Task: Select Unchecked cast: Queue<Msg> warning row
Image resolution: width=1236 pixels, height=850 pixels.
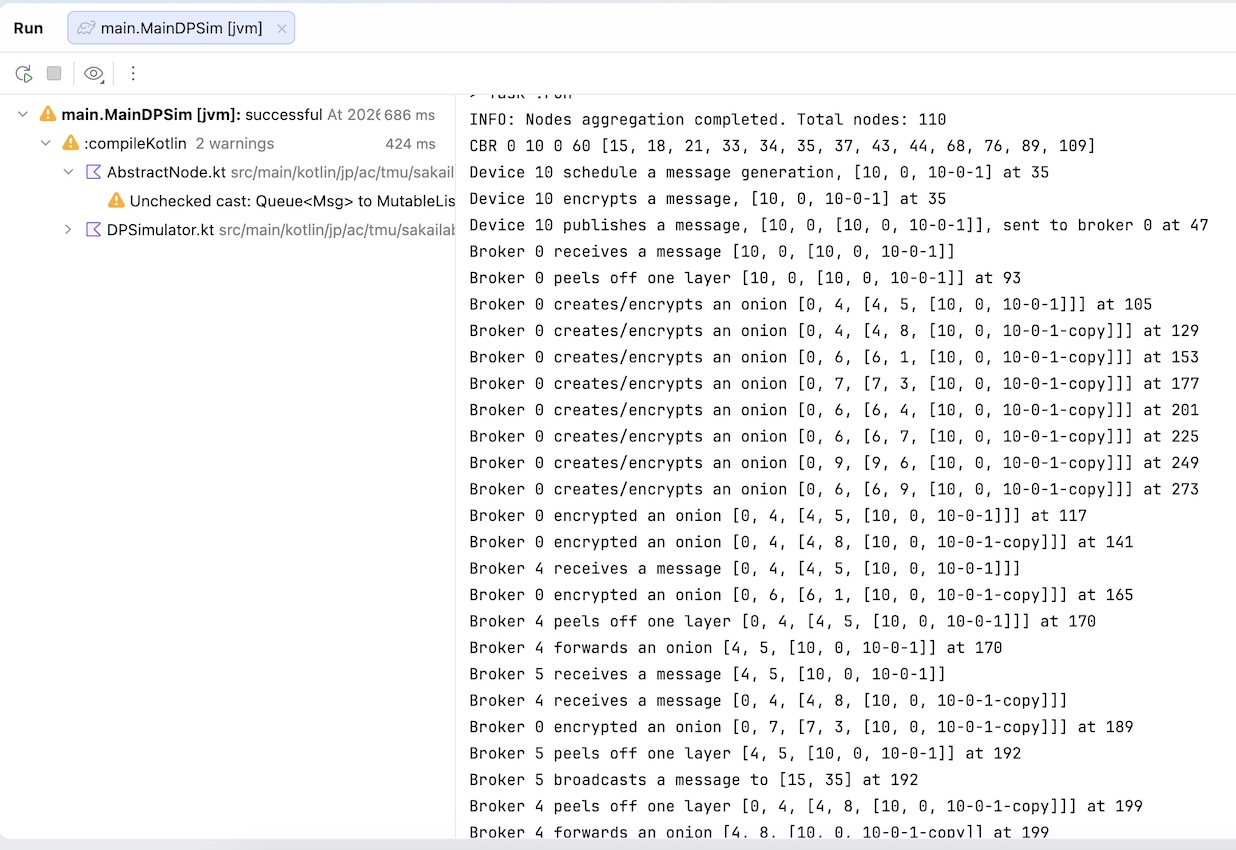Action: click(x=227, y=201)
